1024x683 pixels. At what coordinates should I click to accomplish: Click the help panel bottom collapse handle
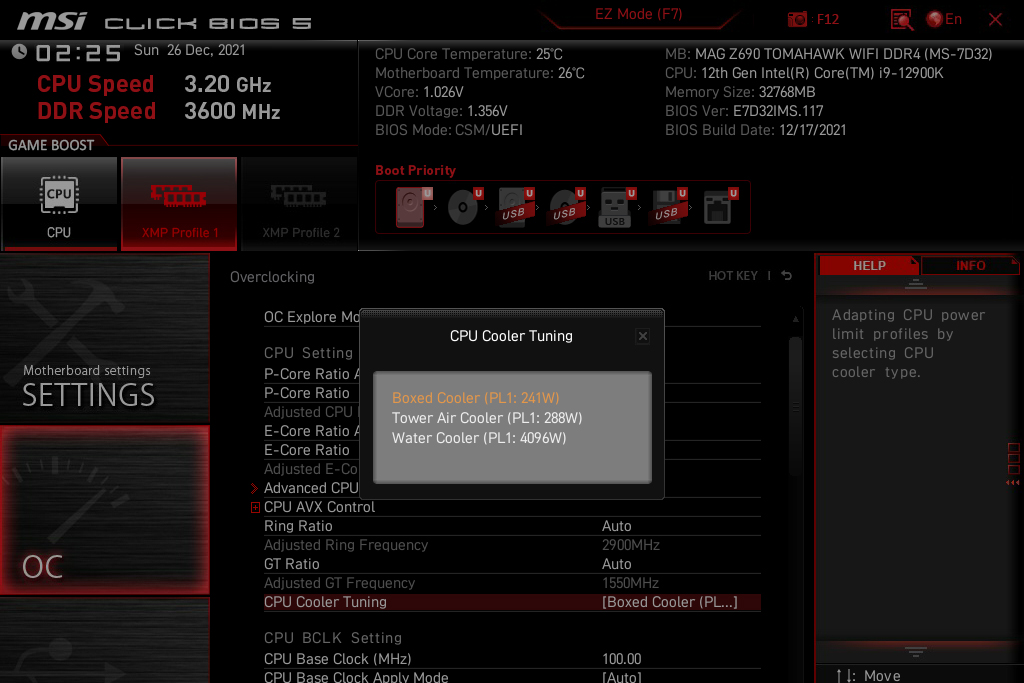point(916,651)
